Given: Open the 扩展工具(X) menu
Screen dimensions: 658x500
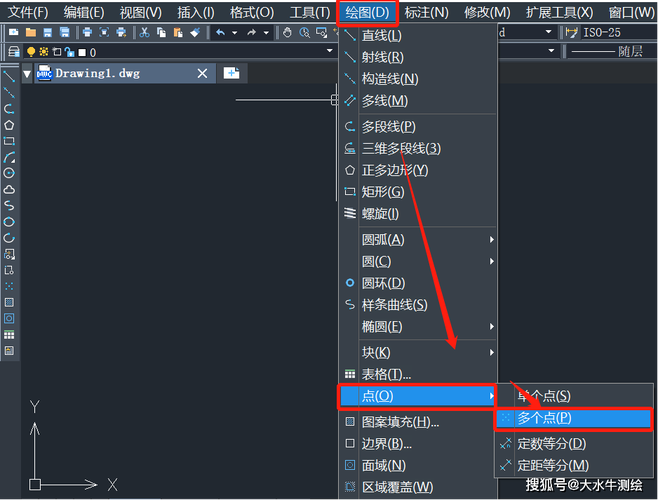Looking at the screenshot, I should click(x=559, y=13).
